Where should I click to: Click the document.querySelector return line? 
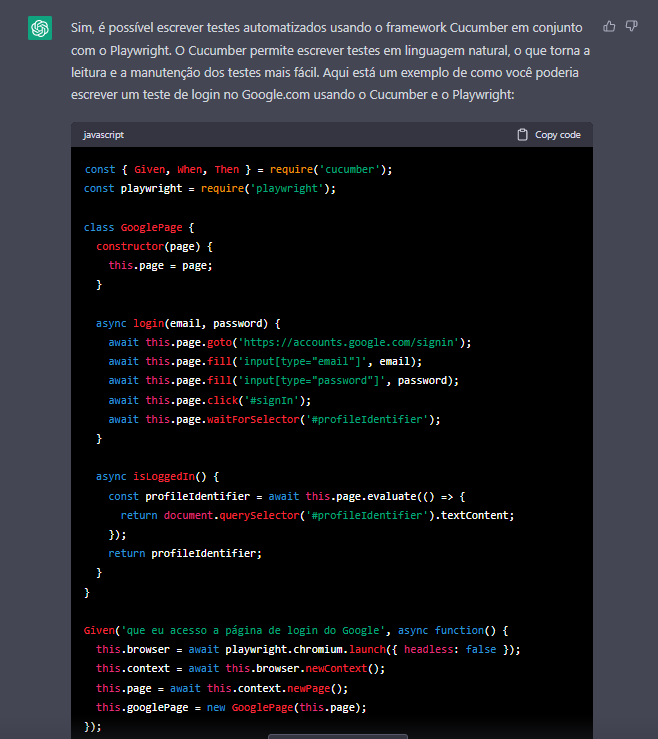(x=317, y=515)
